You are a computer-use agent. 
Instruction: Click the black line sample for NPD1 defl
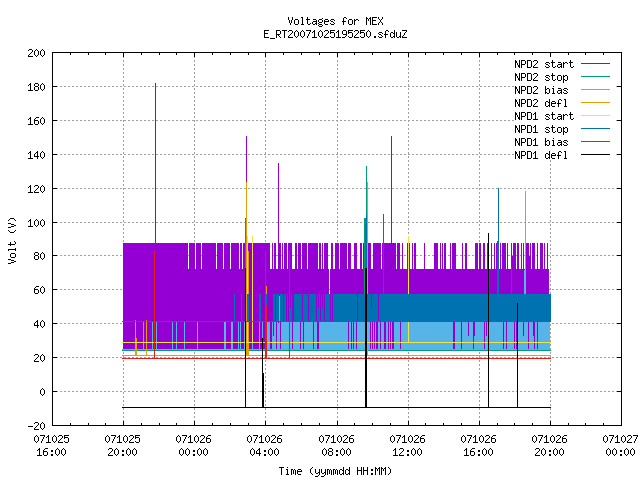point(595,155)
